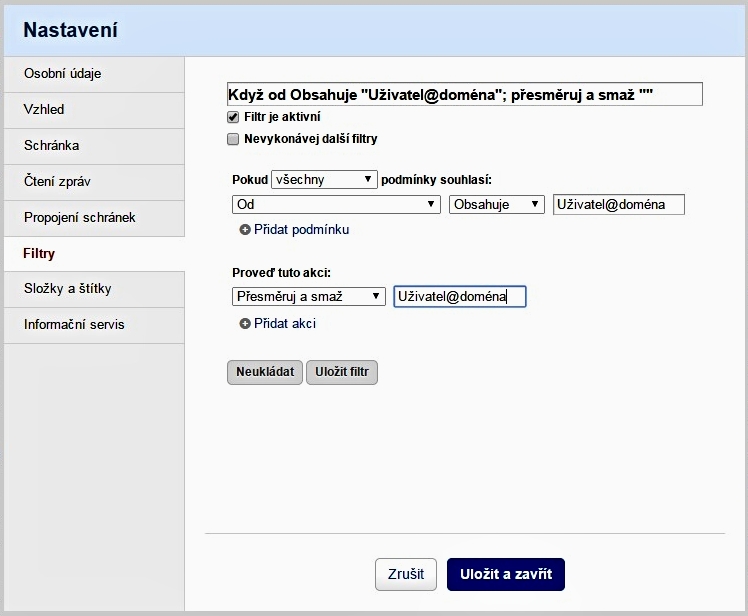Click the Neukládat button
This screenshot has width=748, height=616.
pyautogui.click(x=265, y=372)
